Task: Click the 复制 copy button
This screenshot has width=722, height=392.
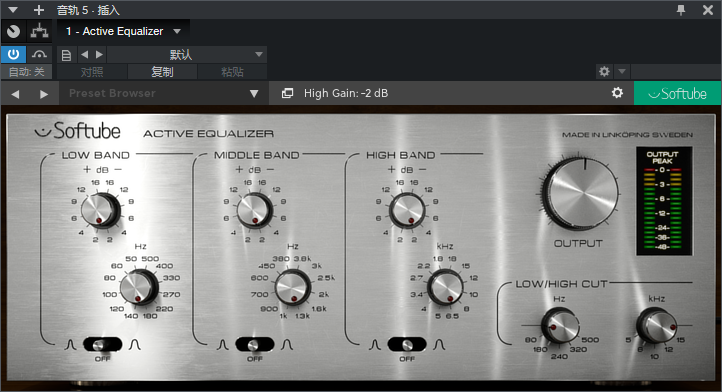Action: (162, 72)
